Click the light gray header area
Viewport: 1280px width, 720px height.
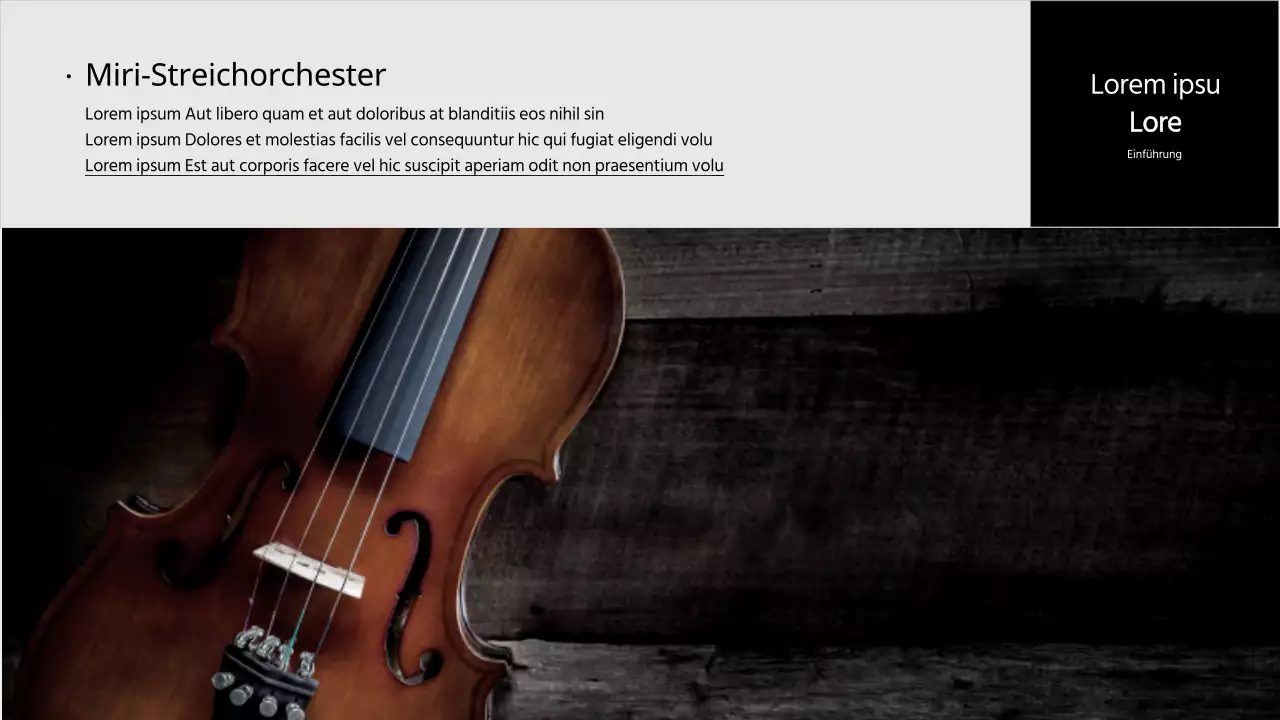515,200
